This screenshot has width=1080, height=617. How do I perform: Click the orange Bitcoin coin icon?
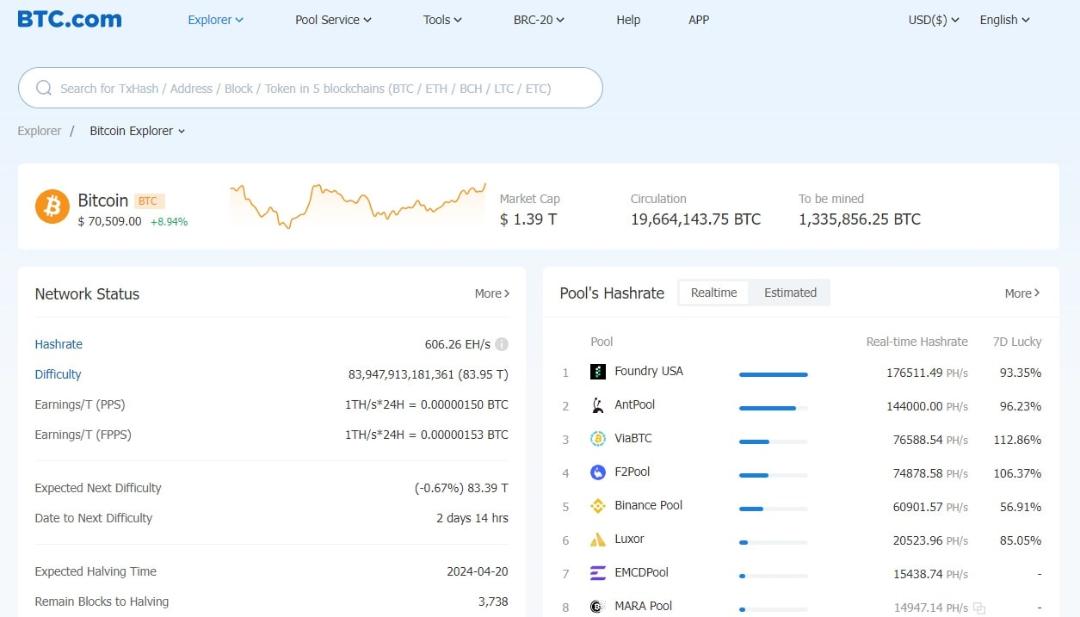coord(52,207)
